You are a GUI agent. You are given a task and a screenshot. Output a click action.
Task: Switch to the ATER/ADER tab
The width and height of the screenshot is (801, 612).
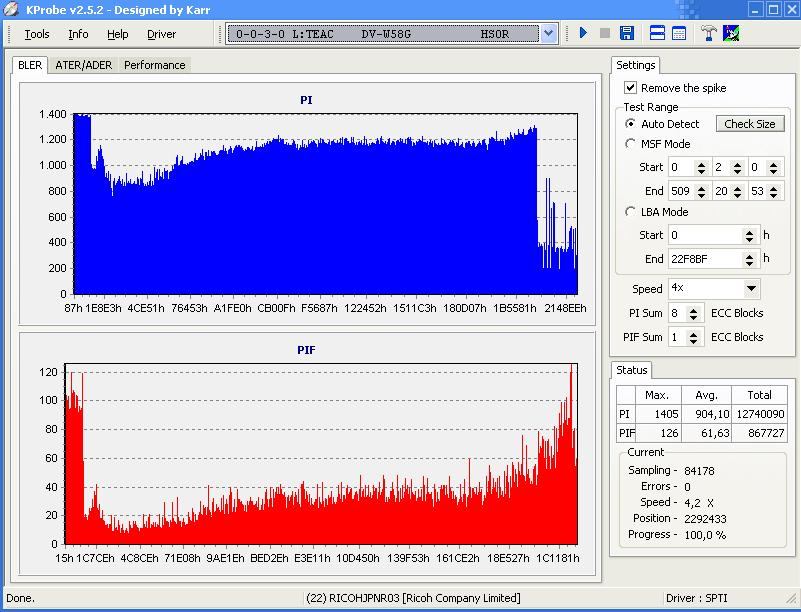coord(83,65)
